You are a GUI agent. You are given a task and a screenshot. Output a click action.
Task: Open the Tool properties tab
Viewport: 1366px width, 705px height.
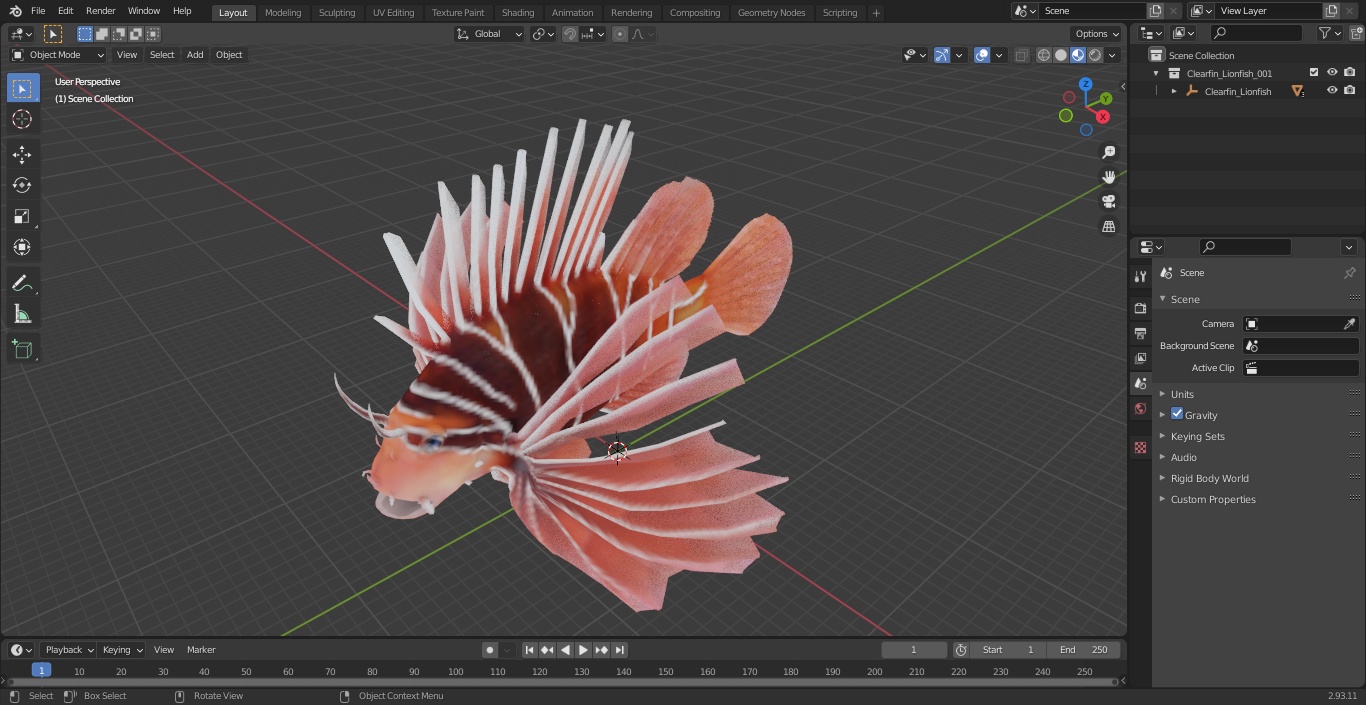(1140, 277)
